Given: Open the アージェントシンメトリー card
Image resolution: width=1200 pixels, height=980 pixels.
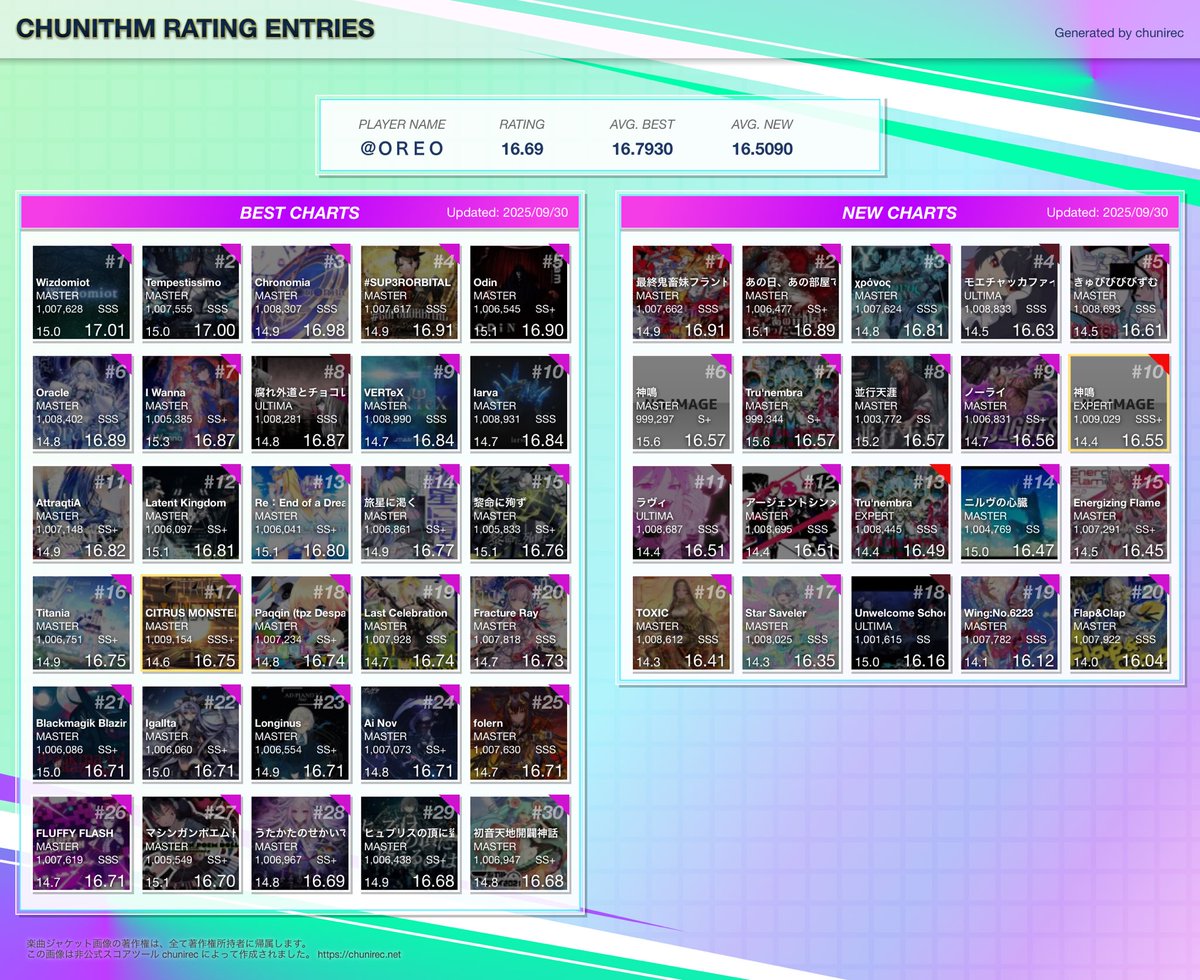Looking at the screenshot, I should pos(792,513).
